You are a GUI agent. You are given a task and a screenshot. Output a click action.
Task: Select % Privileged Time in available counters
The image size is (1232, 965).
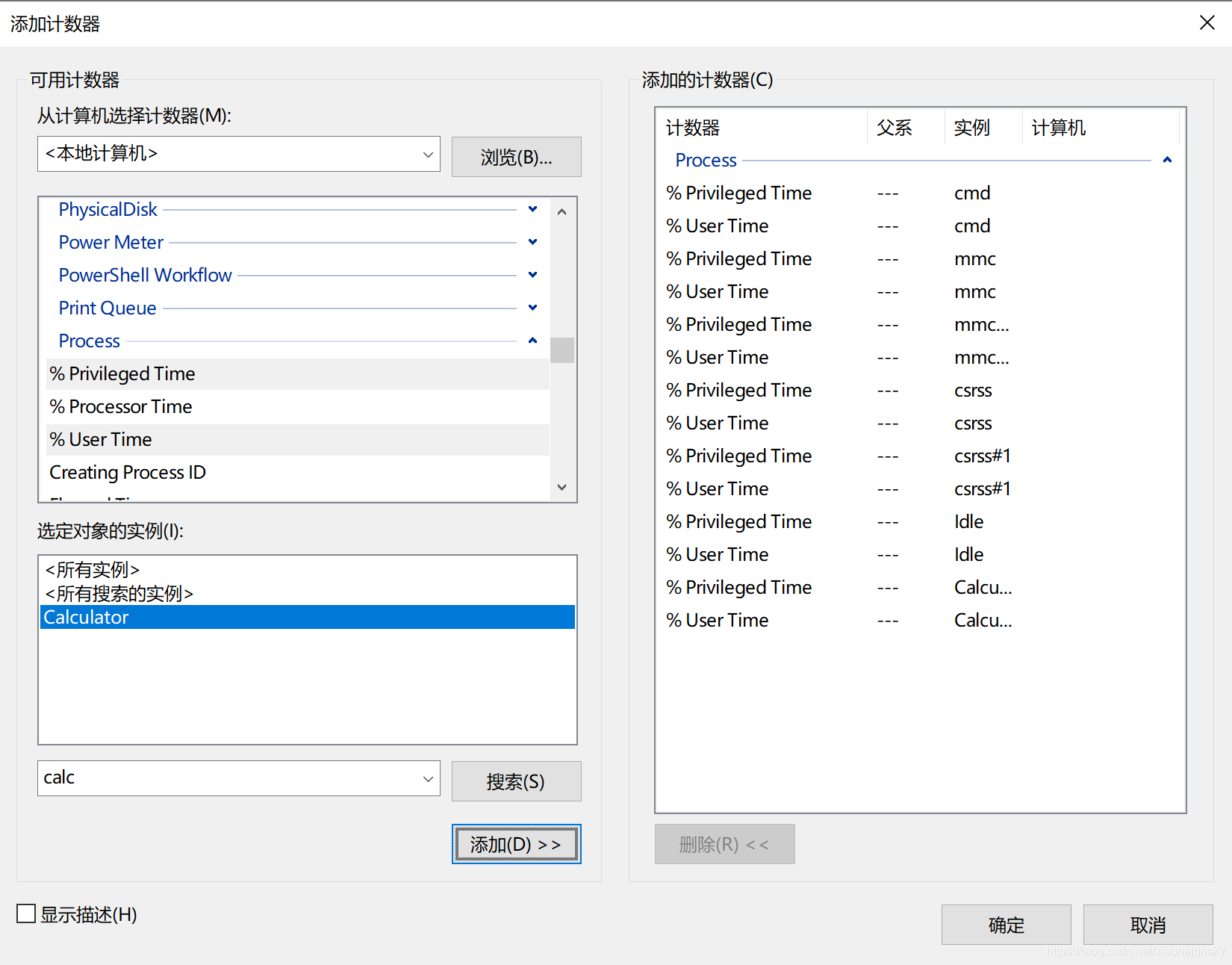pos(298,373)
